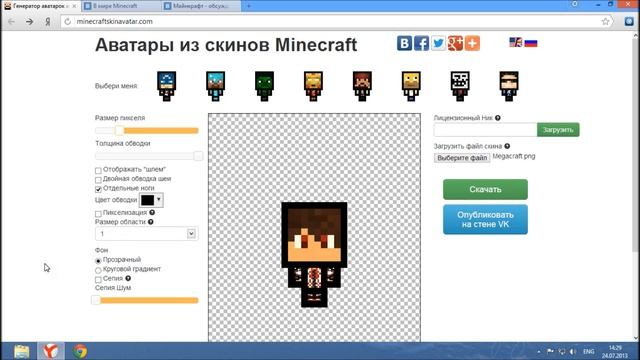Open a new browser tab
The width and height of the screenshot is (640, 360).
(249, 6)
